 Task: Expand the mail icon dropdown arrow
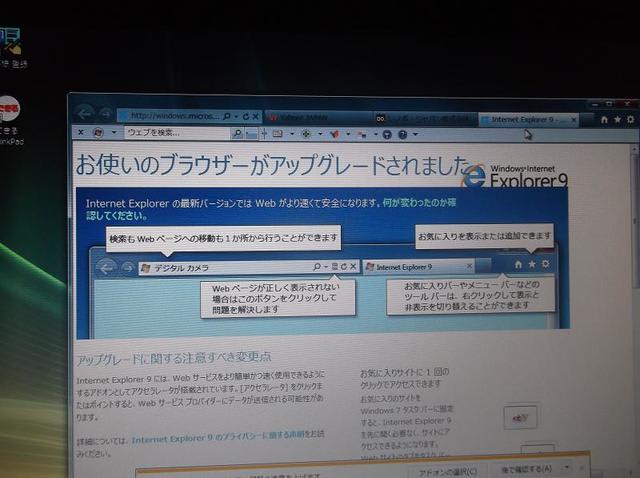click(x=292, y=133)
